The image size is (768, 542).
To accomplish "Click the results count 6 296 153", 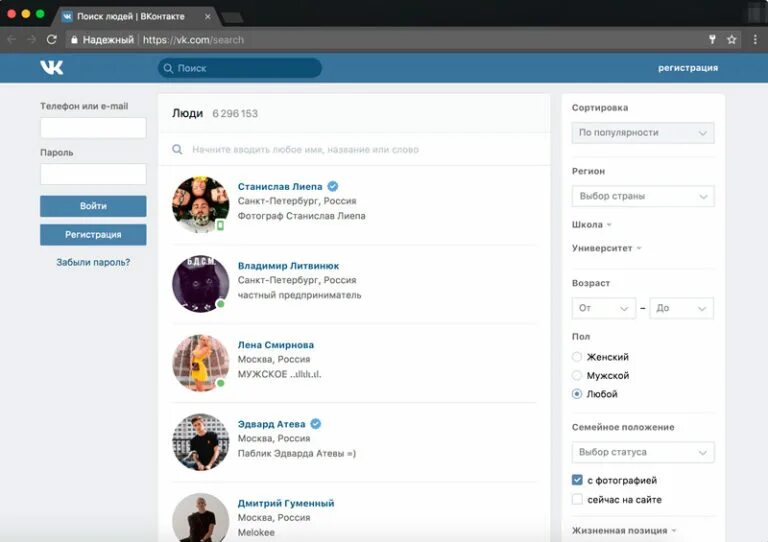I will pos(235,114).
